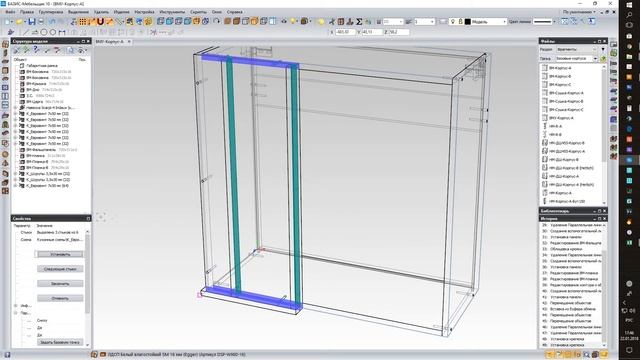Expand the first К_Шкопы 3,5x30 node

pyautogui.click(x=16, y=174)
